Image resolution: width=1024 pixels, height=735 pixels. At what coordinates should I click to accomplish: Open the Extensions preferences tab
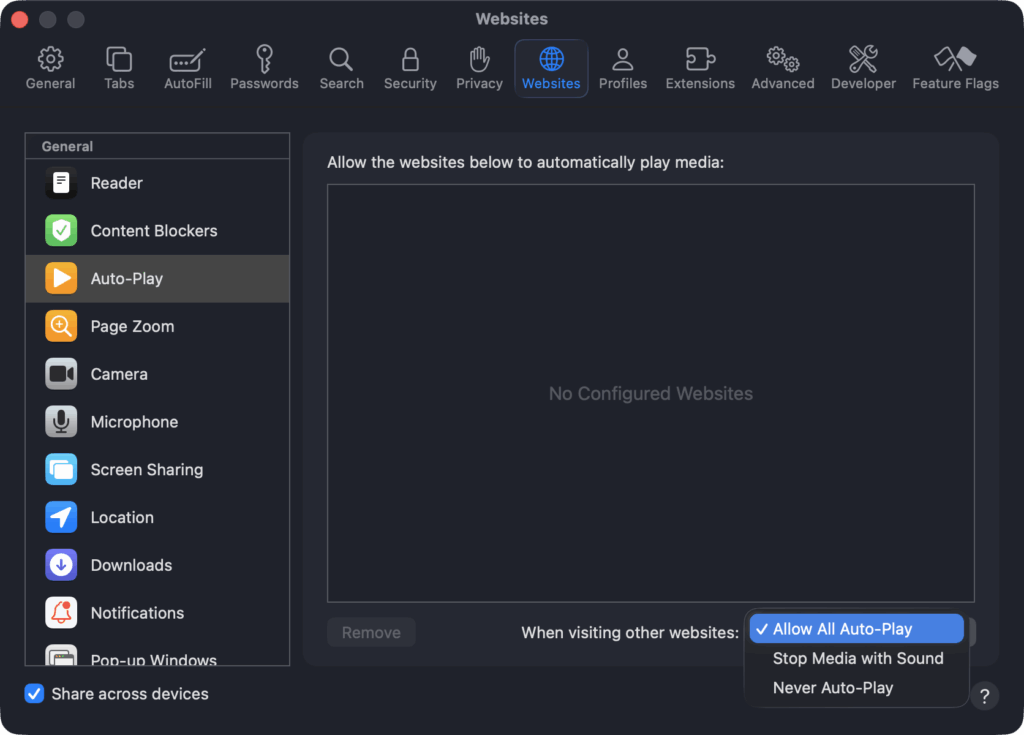[700, 68]
